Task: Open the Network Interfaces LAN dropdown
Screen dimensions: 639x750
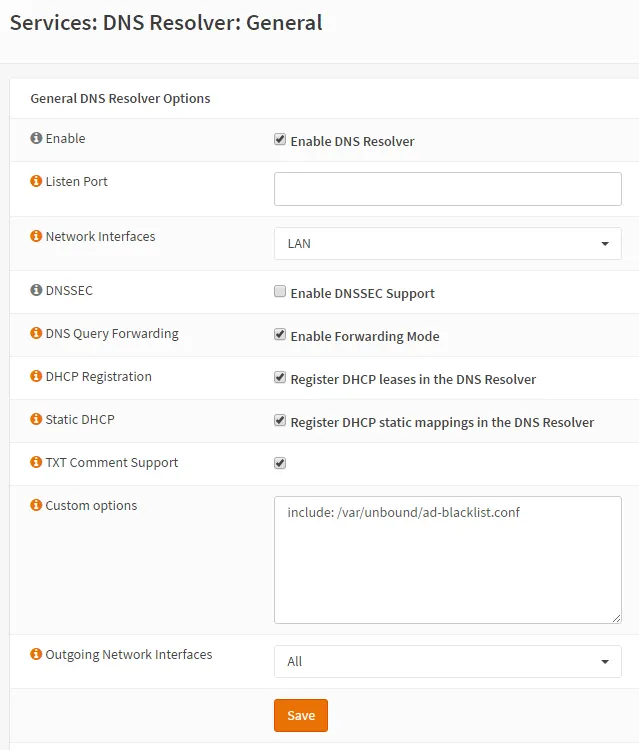Action: coord(448,244)
